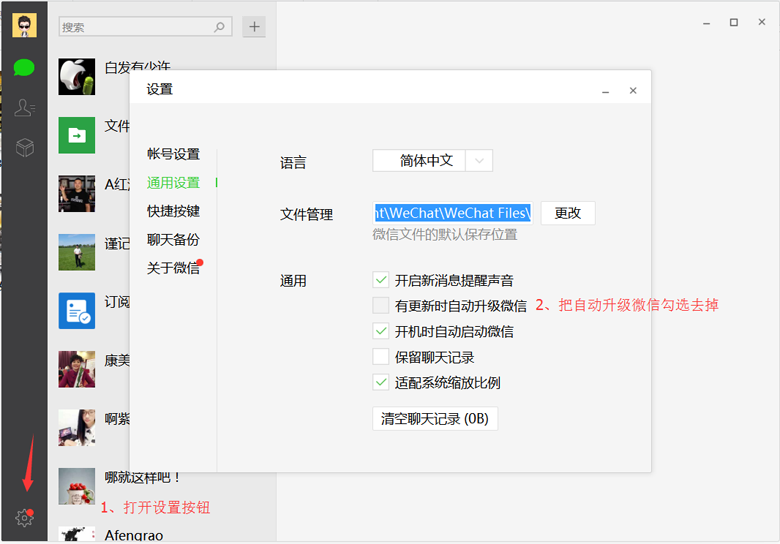Open the Chats icon in sidebar

24,68
